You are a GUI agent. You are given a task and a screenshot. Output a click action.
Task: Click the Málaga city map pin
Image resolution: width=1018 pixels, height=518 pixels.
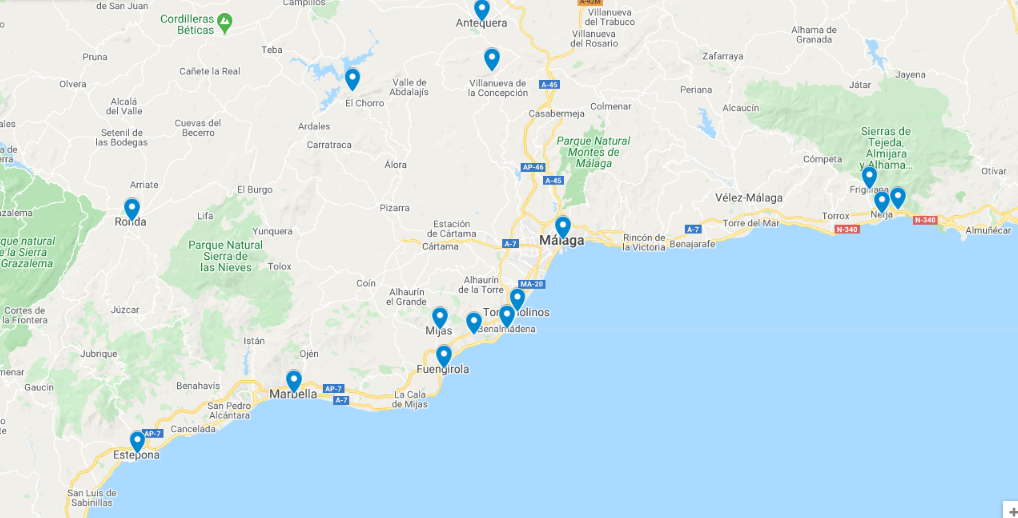[563, 227]
